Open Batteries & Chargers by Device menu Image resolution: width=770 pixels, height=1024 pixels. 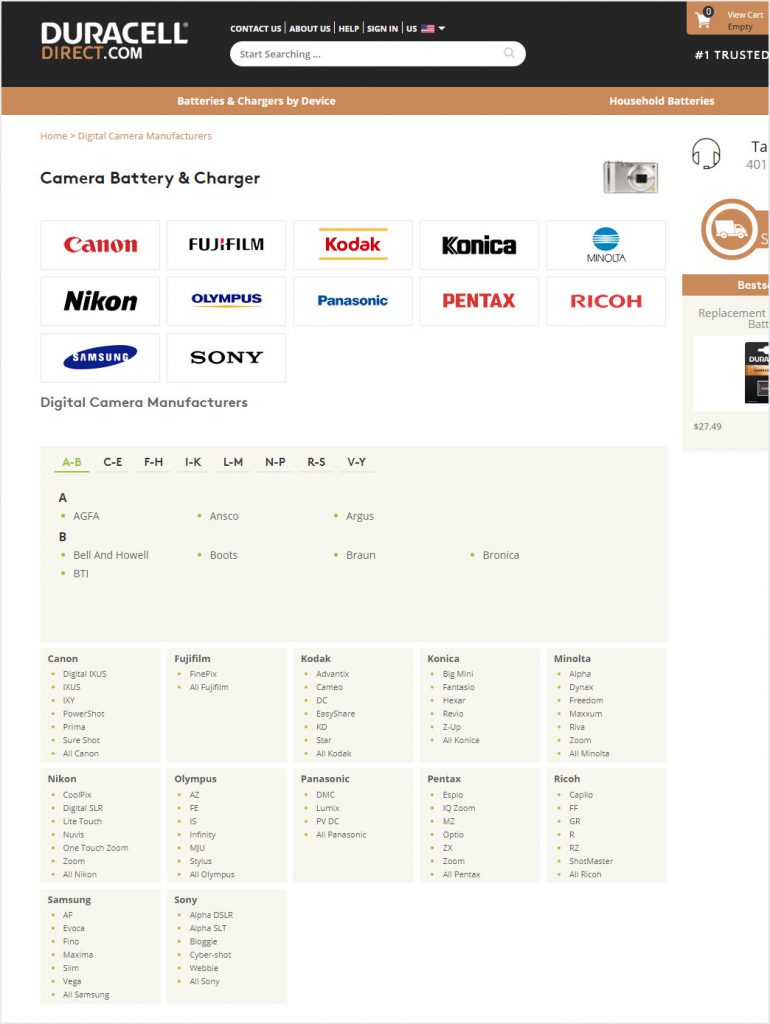[x=256, y=101]
